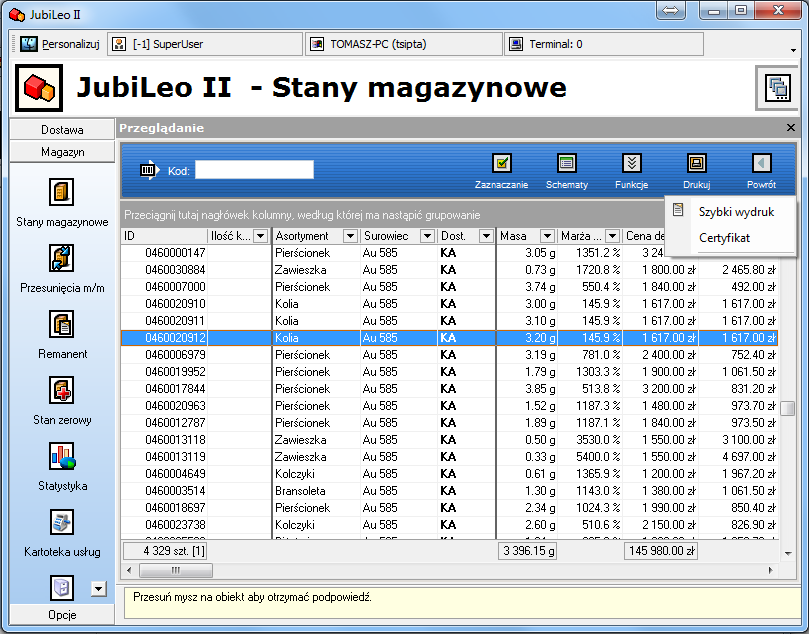This screenshot has height=634, width=809.
Task: Open the Funkcje toolbar icon
Action: point(632,164)
